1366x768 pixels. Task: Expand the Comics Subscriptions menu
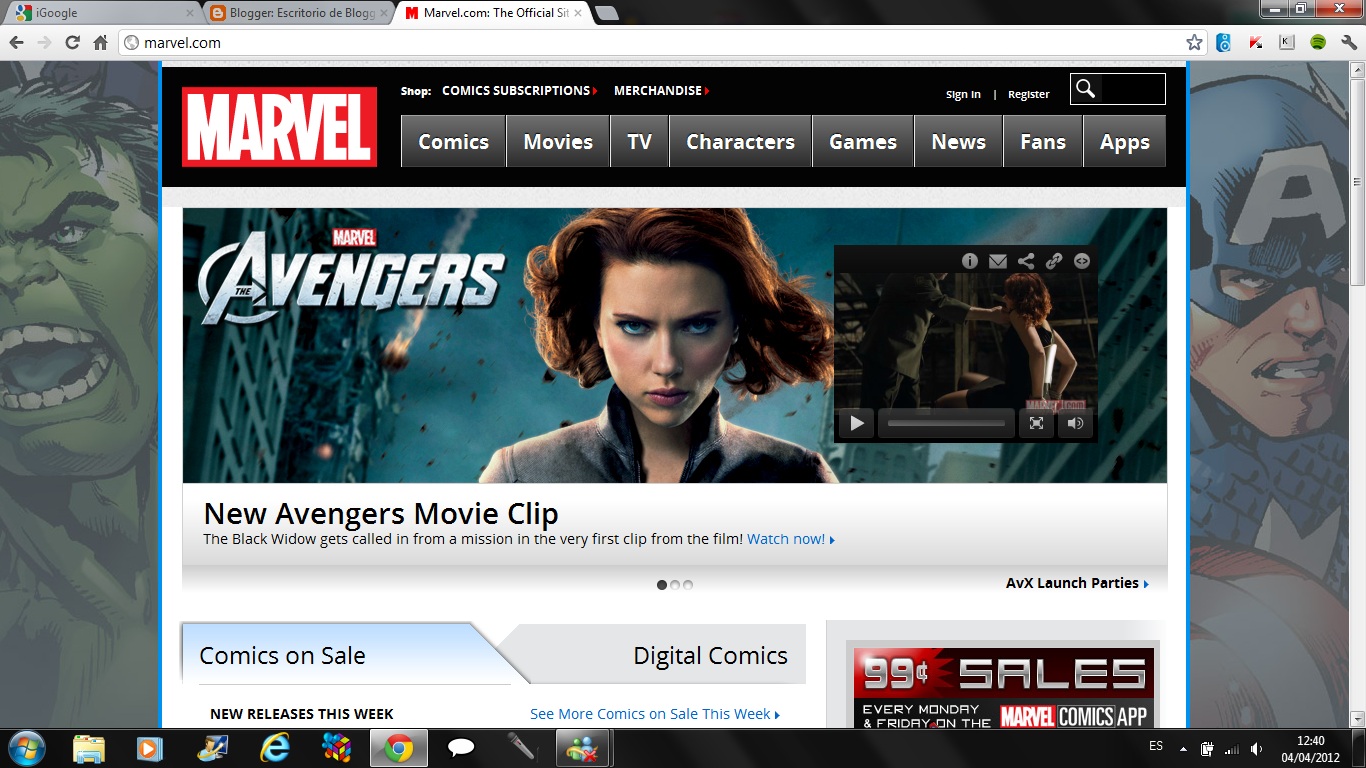pyautogui.click(x=519, y=90)
